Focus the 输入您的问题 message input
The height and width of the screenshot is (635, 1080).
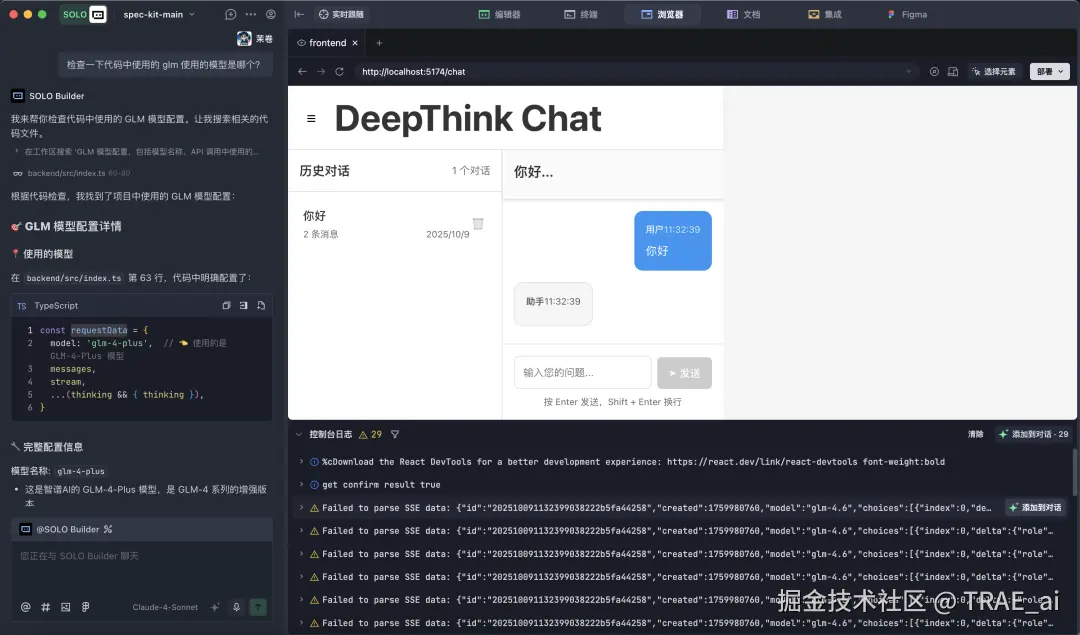(x=583, y=373)
